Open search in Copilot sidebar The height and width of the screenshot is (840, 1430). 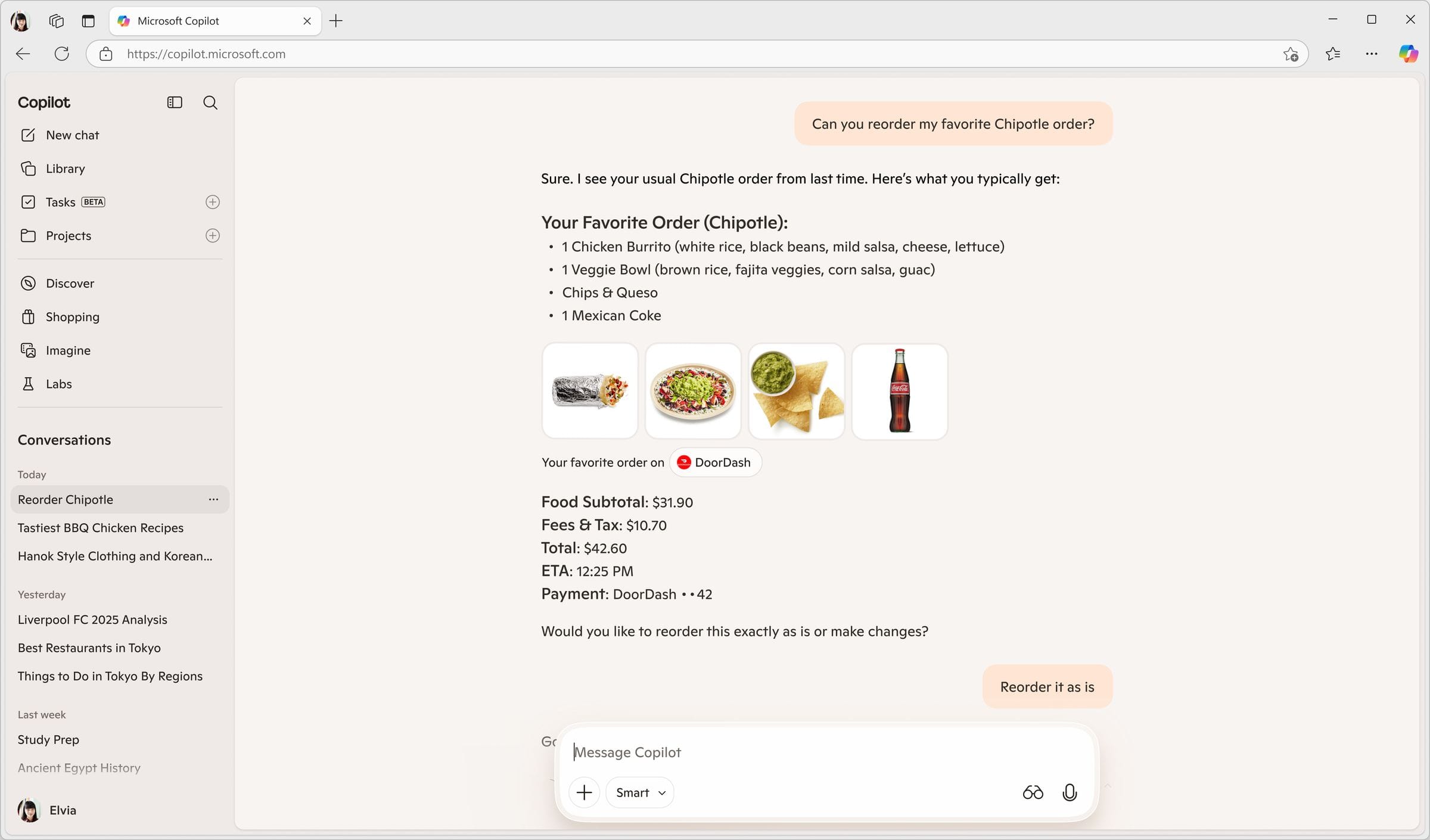pyautogui.click(x=210, y=102)
